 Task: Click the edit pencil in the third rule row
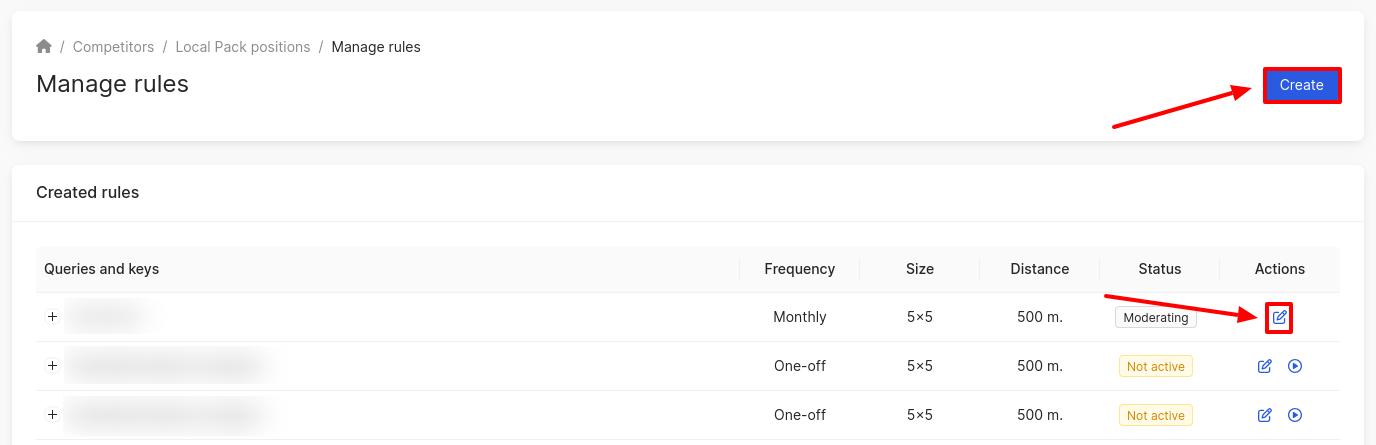[x=1264, y=415]
